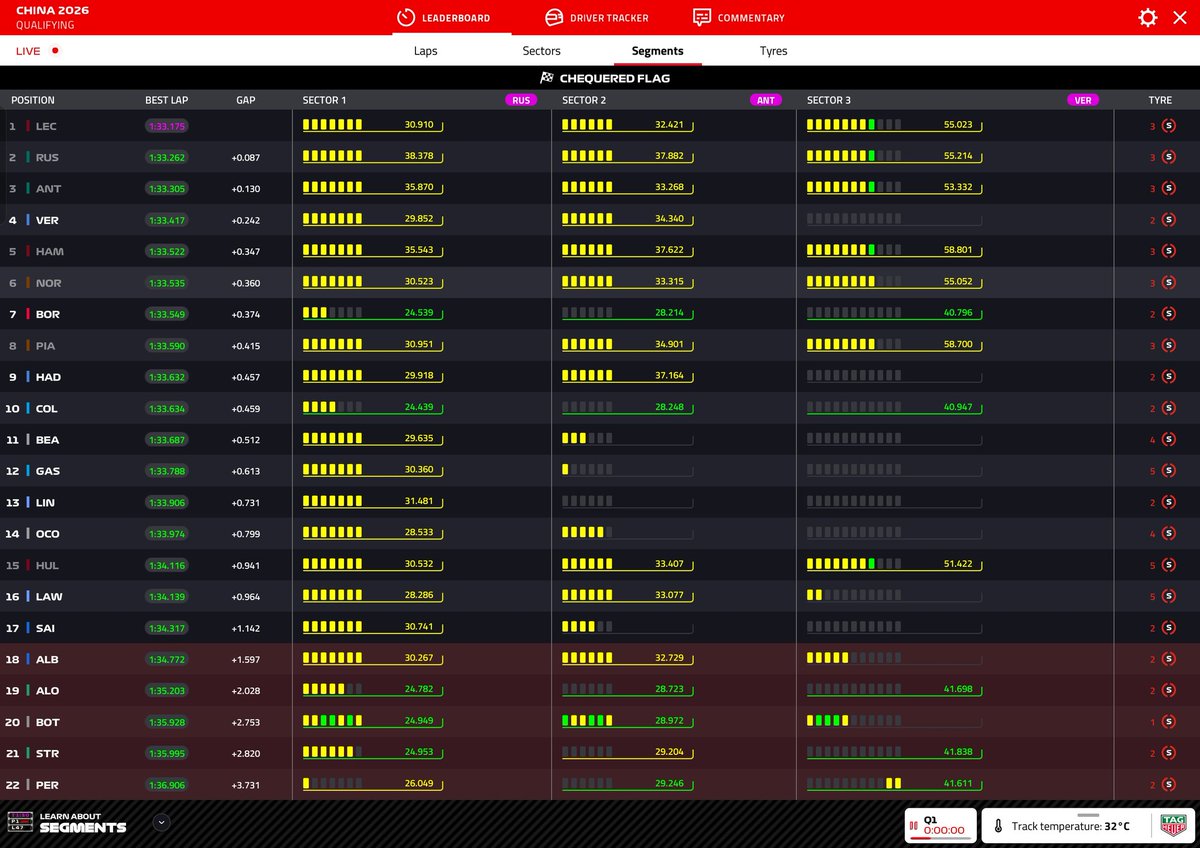Click LAW soft tyre icon
This screenshot has width=1200, height=848.
[x=1168, y=597]
